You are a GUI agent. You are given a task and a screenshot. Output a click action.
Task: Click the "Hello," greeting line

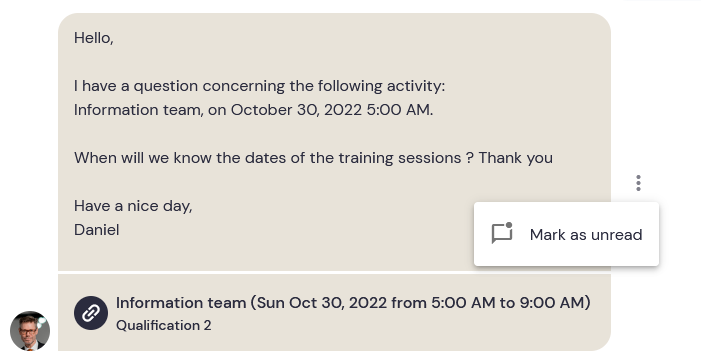[94, 38]
